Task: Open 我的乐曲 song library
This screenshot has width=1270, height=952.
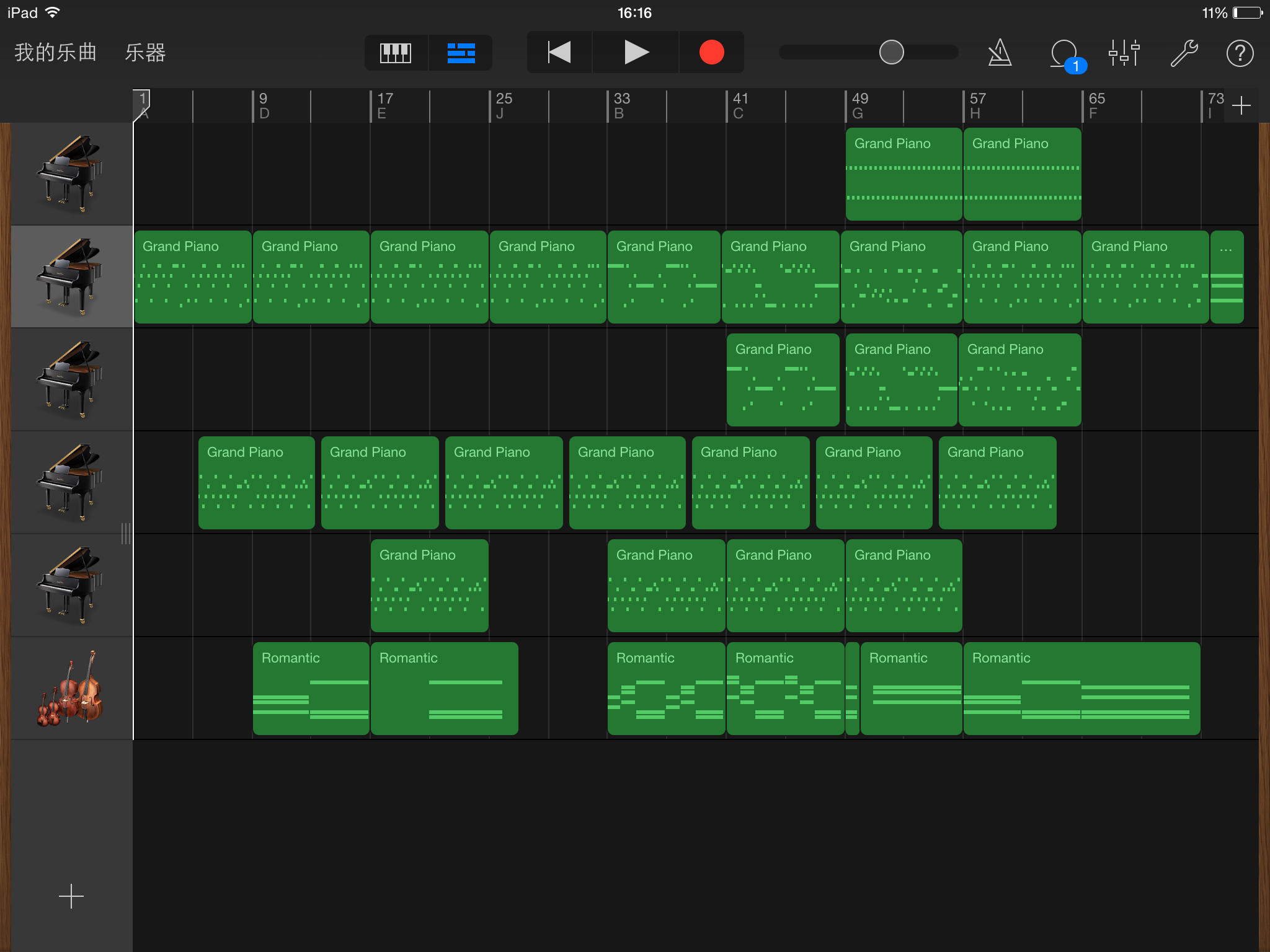Action: click(56, 53)
